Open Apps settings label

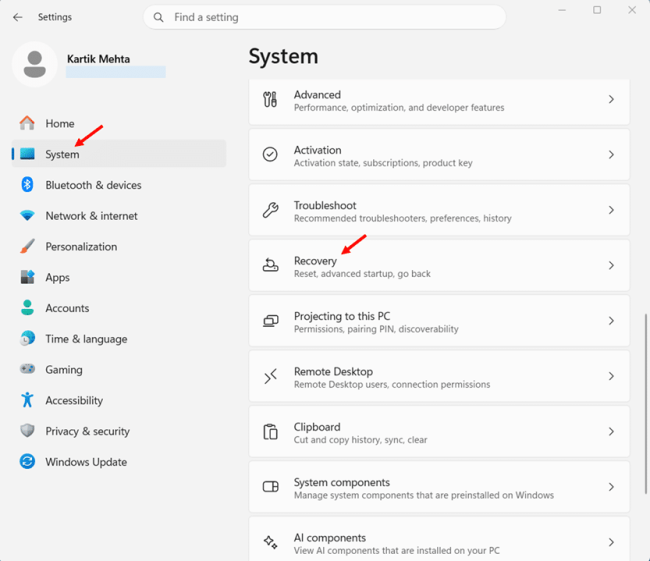point(58,277)
